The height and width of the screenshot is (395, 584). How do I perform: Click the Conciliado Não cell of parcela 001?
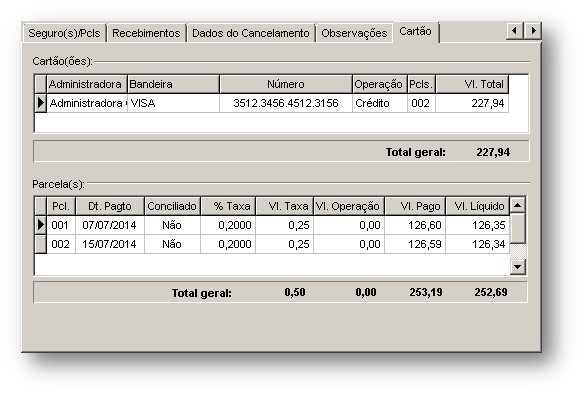pyautogui.click(x=172, y=225)
